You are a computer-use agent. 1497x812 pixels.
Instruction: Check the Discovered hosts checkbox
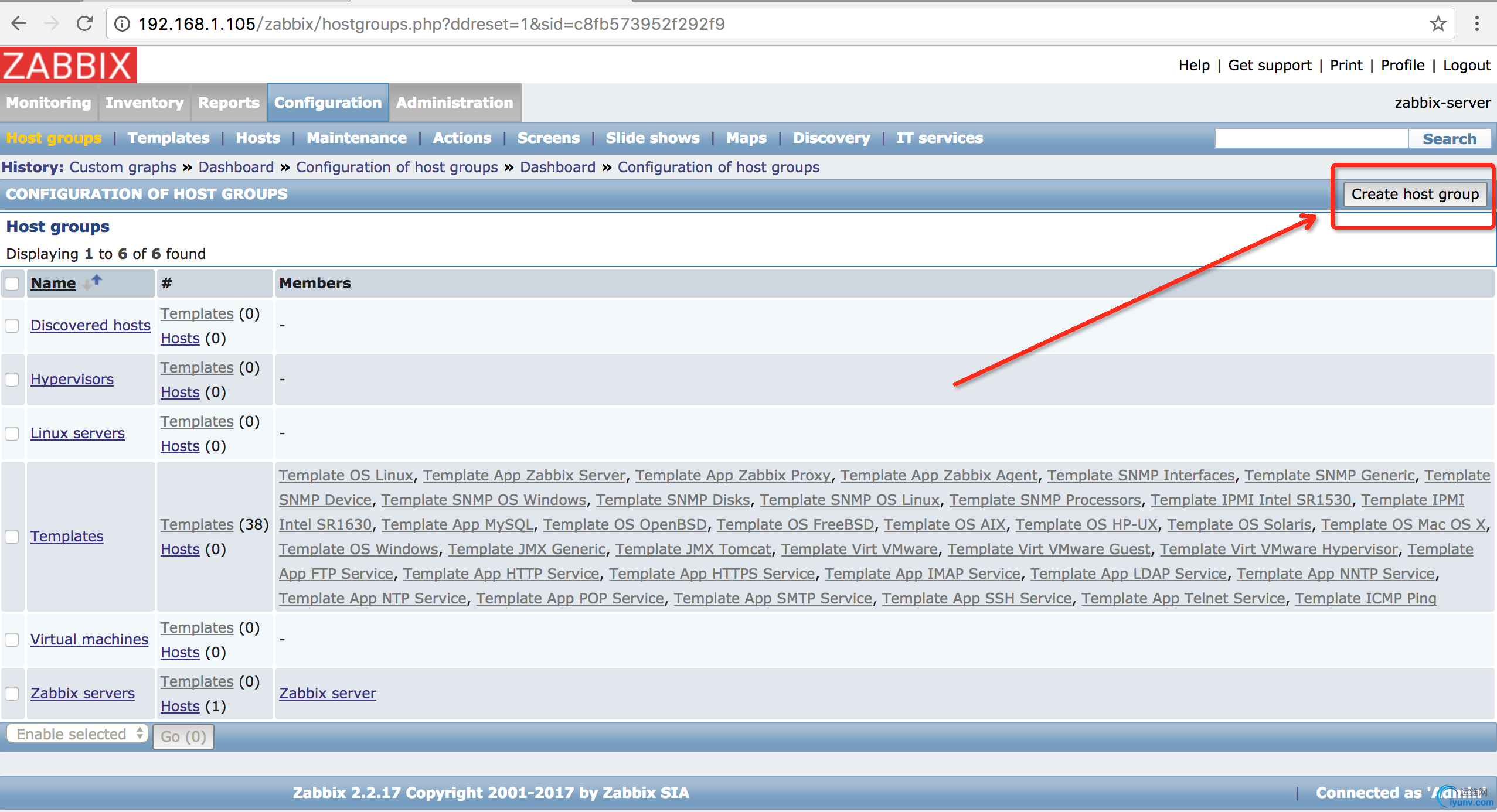[12, 326]
